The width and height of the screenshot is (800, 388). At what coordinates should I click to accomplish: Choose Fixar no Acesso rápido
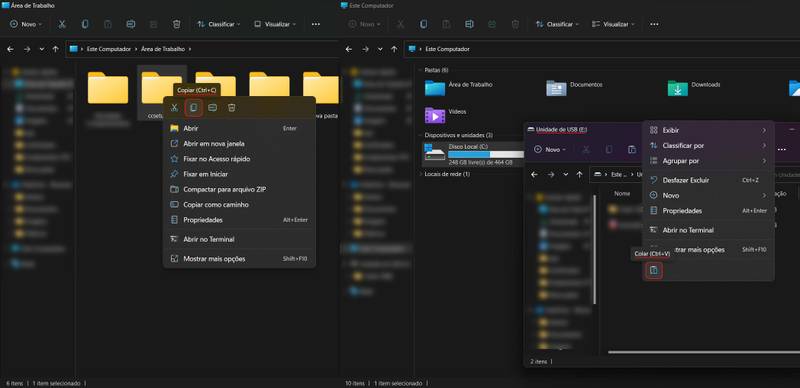click(239, 159)
